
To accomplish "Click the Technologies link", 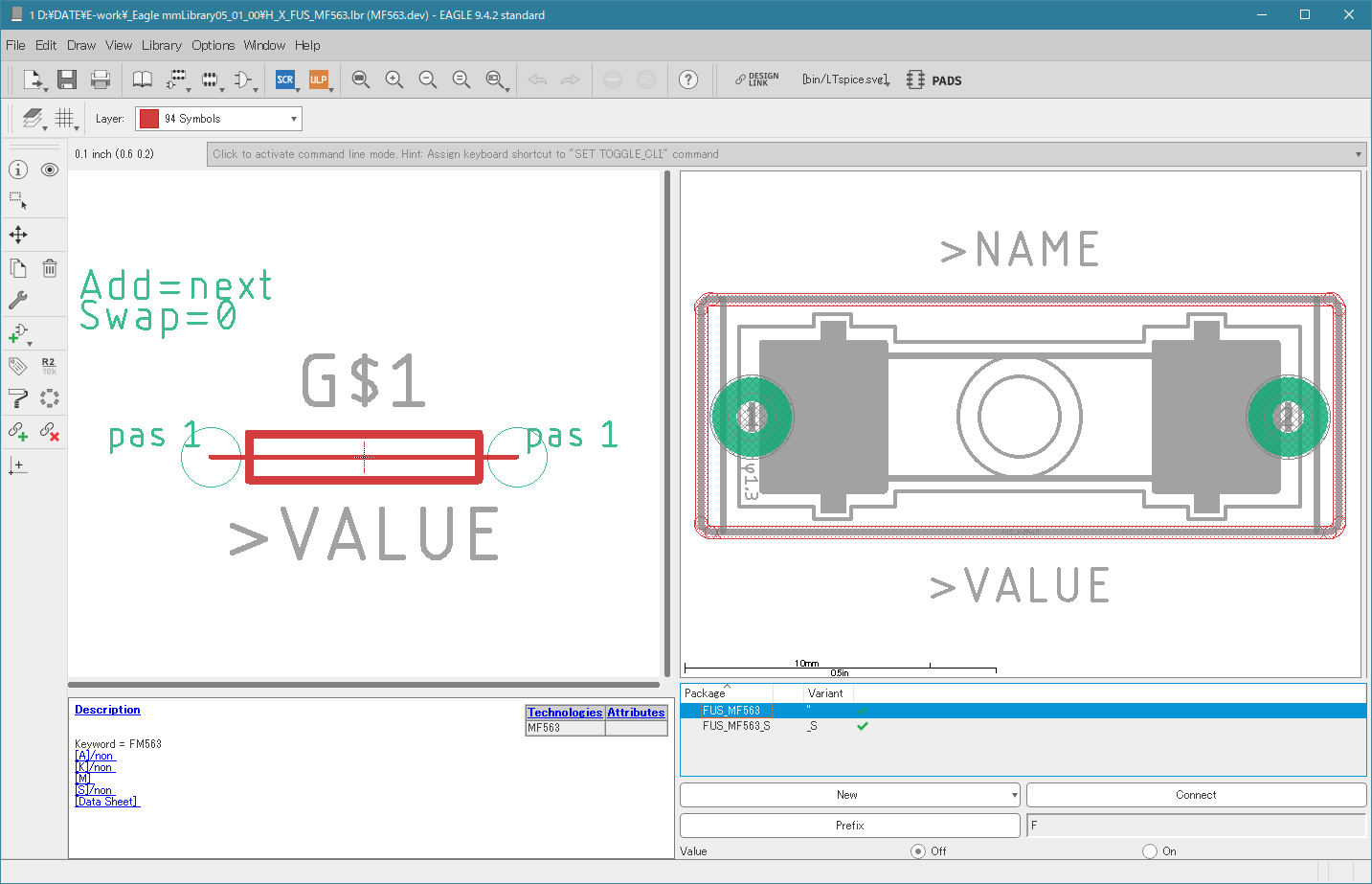I will pos(565,713).
